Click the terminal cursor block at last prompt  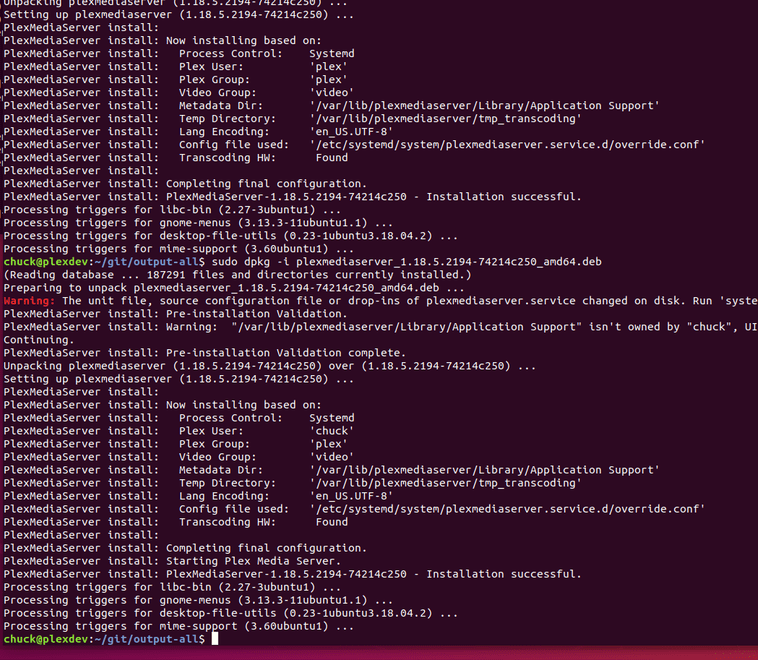(215, 639)
